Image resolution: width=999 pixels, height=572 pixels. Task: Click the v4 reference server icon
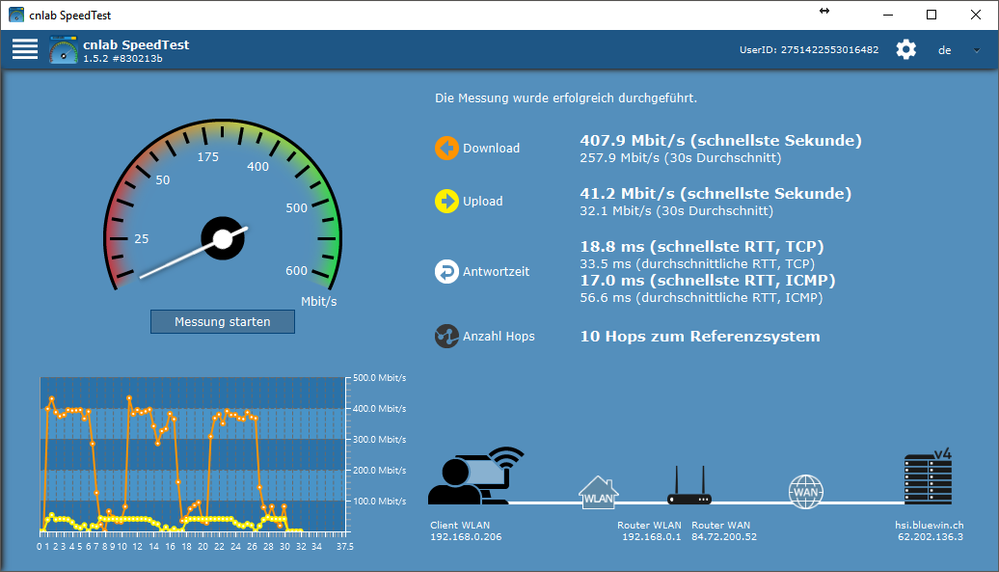[928, 477]
